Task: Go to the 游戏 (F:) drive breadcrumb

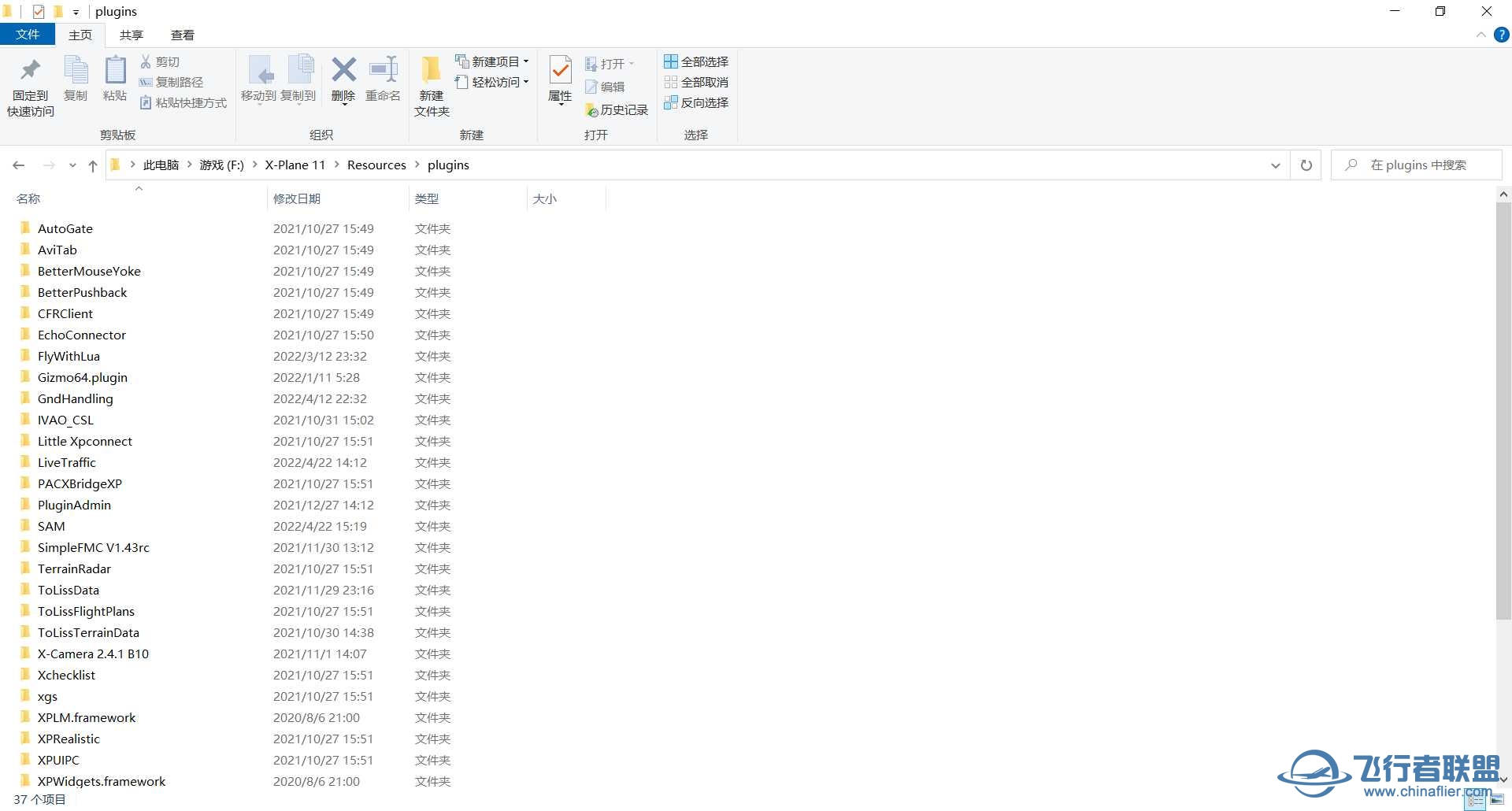Action: pyautogui.click(x=222, y=165)
